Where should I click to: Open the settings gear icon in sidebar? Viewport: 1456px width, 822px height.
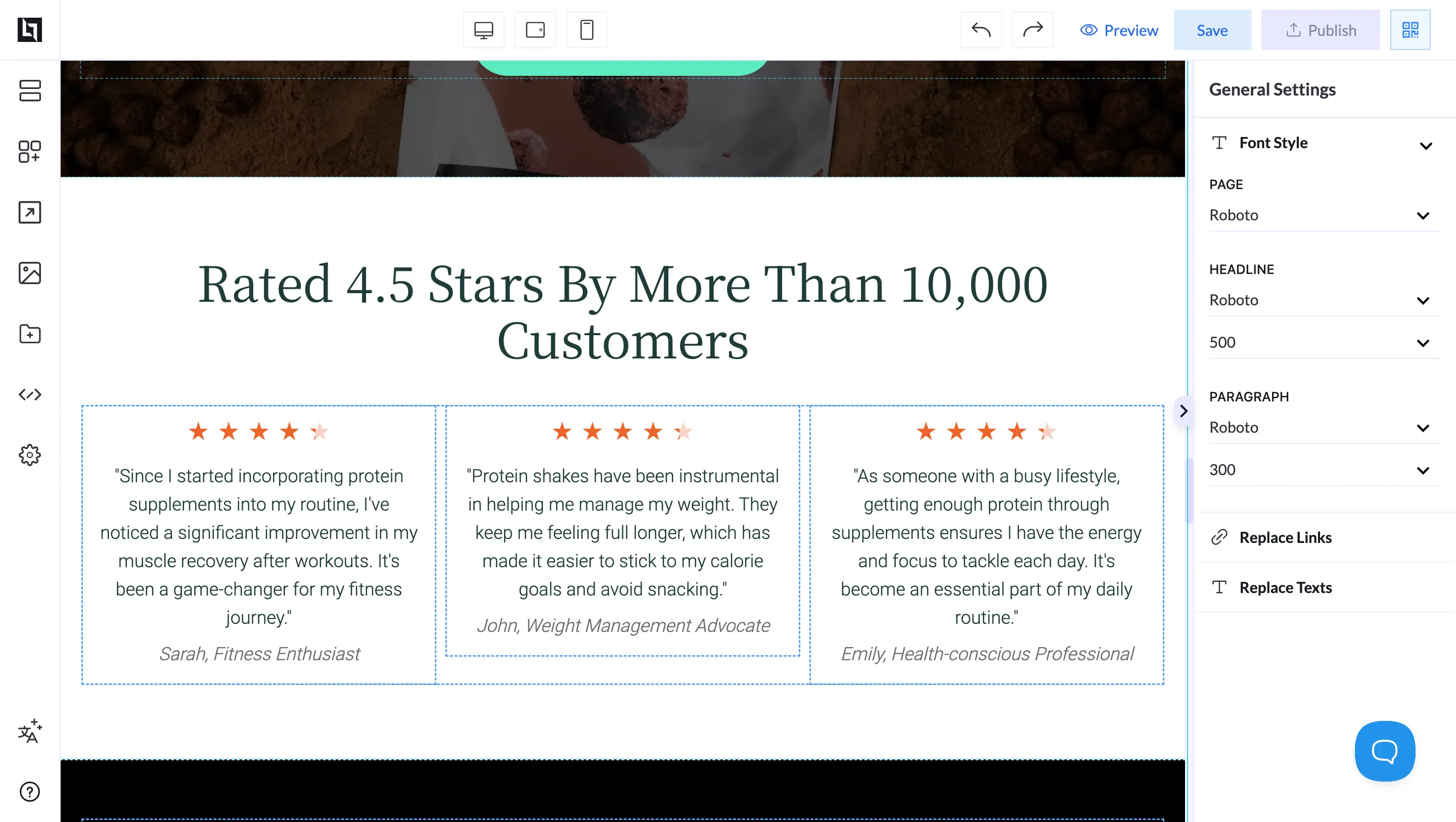[x=29, y=455]
